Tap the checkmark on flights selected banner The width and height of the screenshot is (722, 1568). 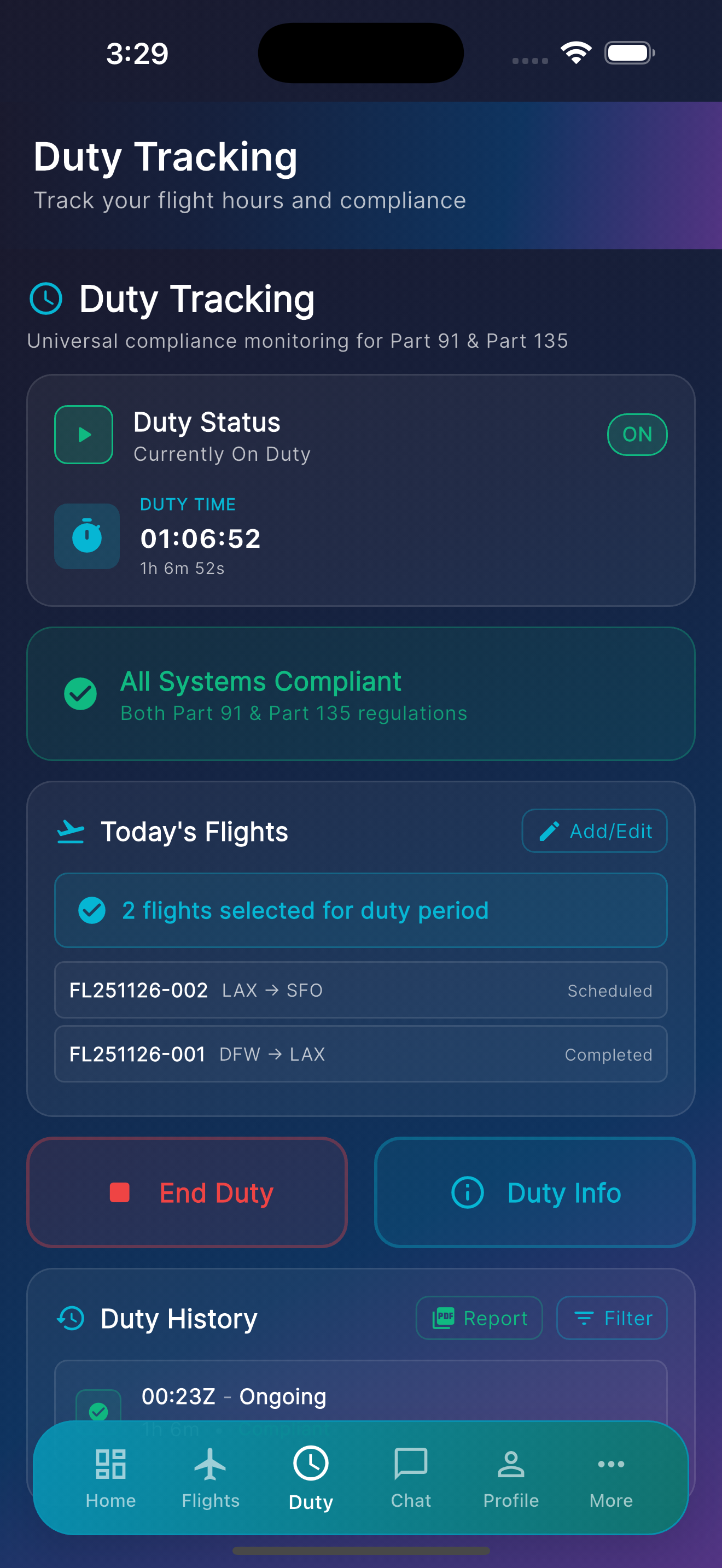(92, 910)
